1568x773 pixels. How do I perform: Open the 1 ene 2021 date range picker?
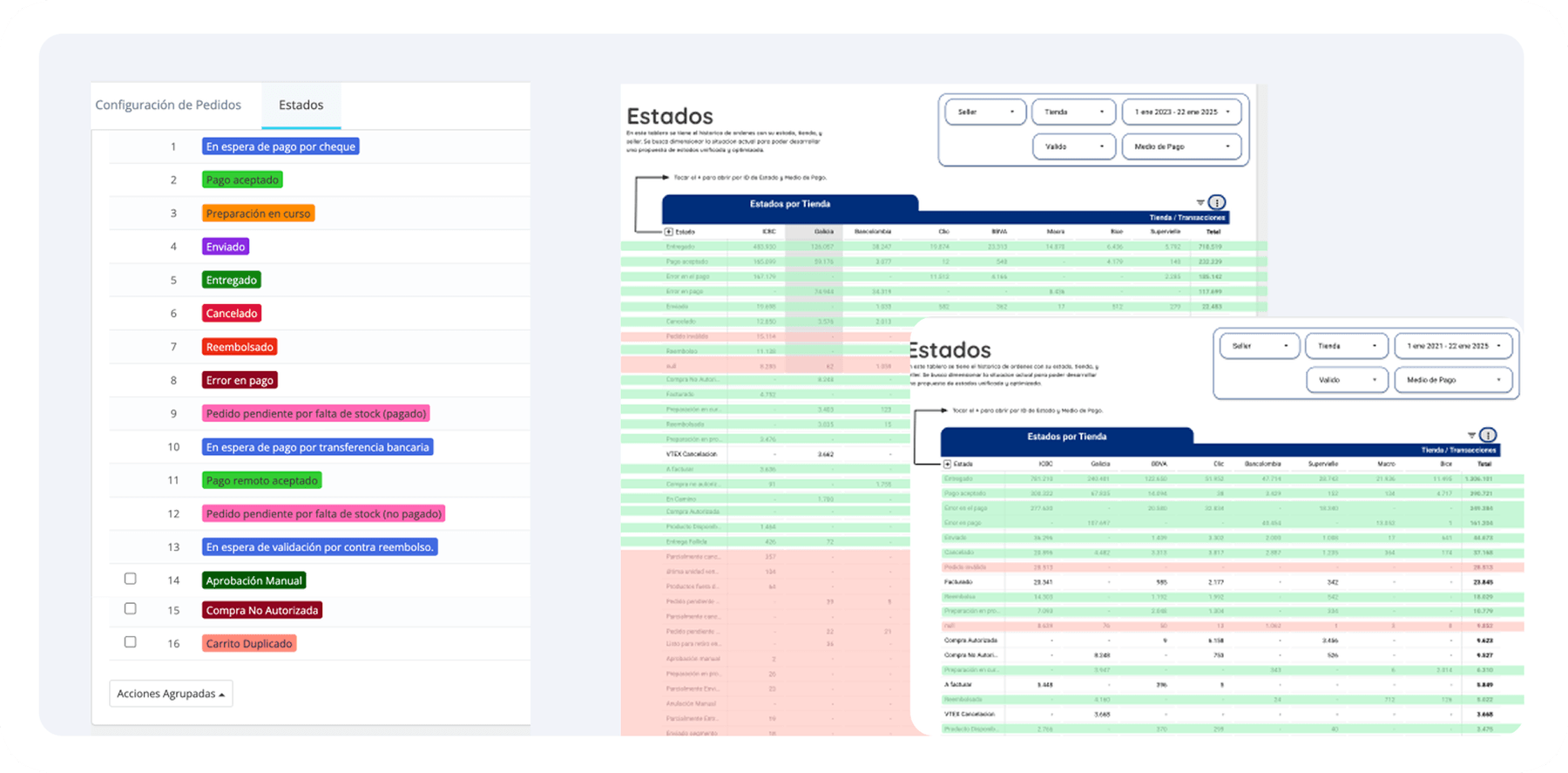[1453, 346]
